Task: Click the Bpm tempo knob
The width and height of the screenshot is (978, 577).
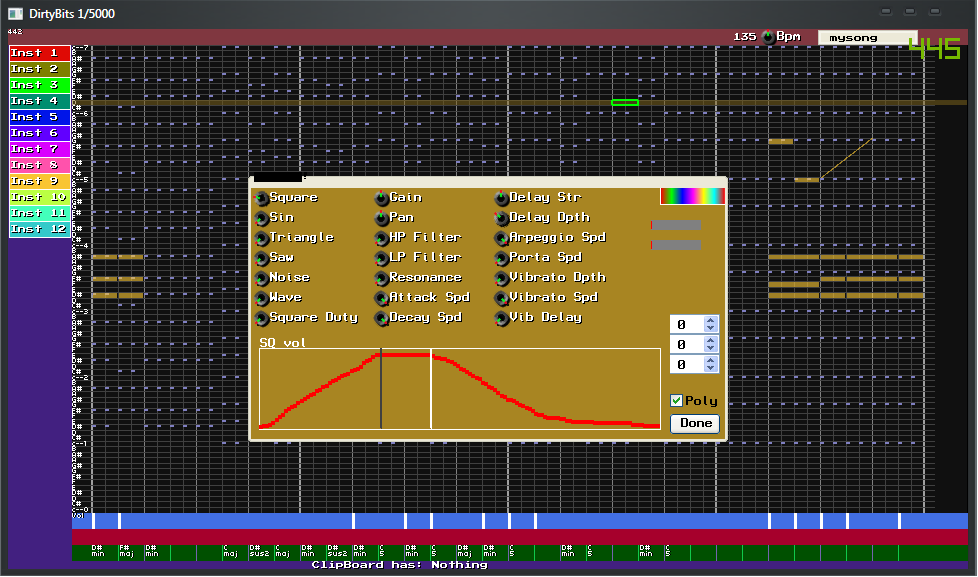Action: (x=768, y=37)
